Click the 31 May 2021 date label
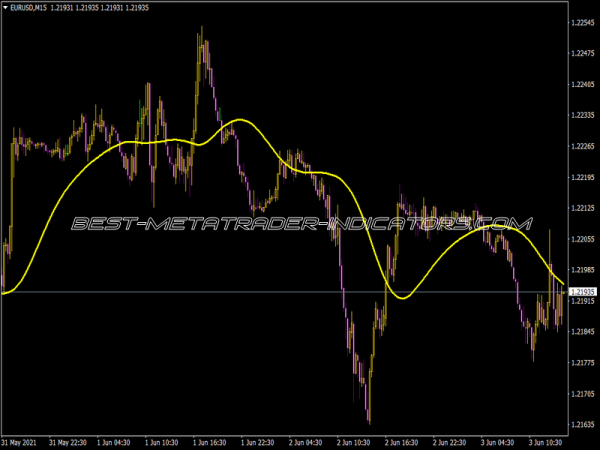 point(21,441)
